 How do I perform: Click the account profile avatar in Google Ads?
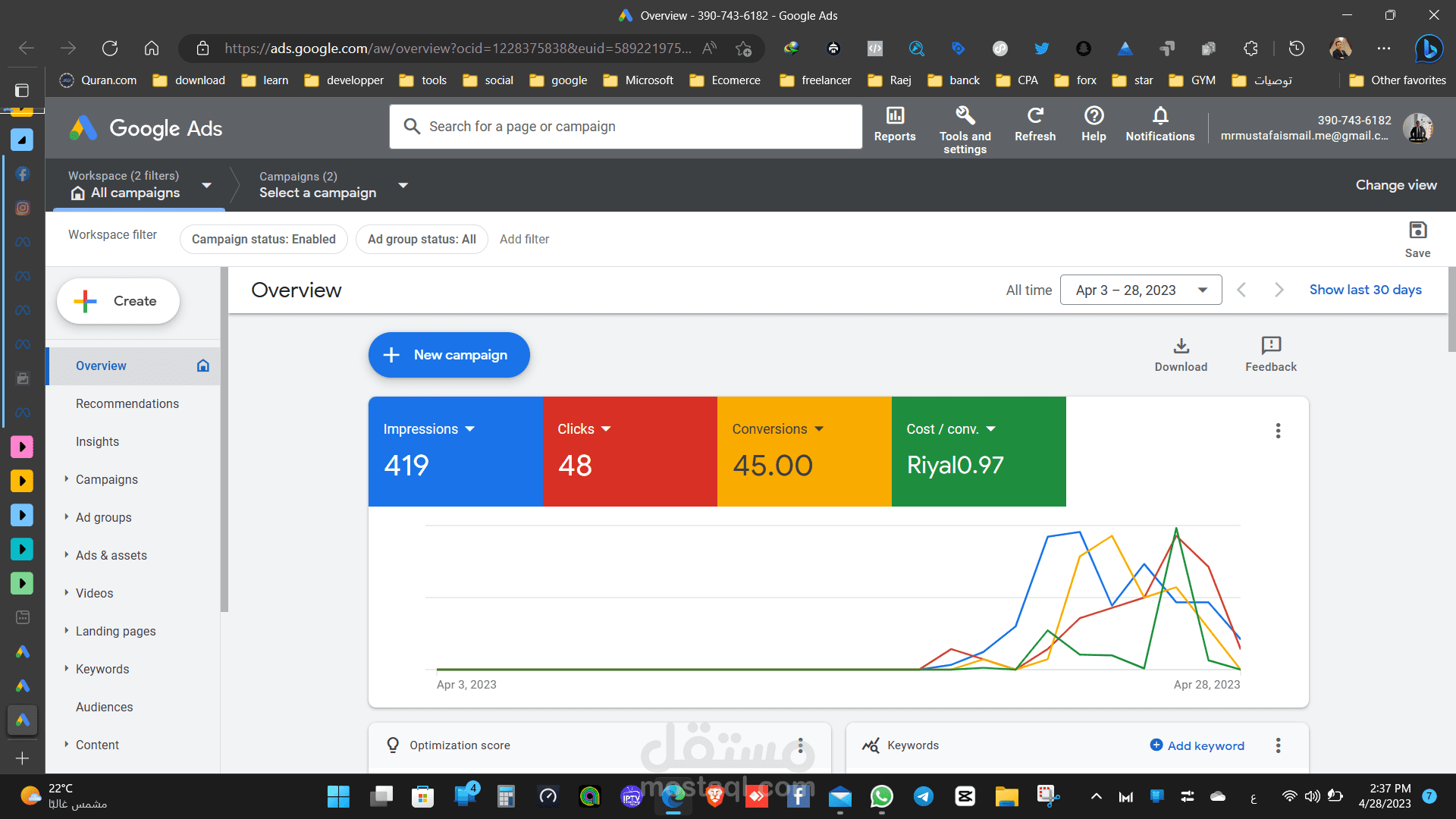click(x=1417, y=128)
